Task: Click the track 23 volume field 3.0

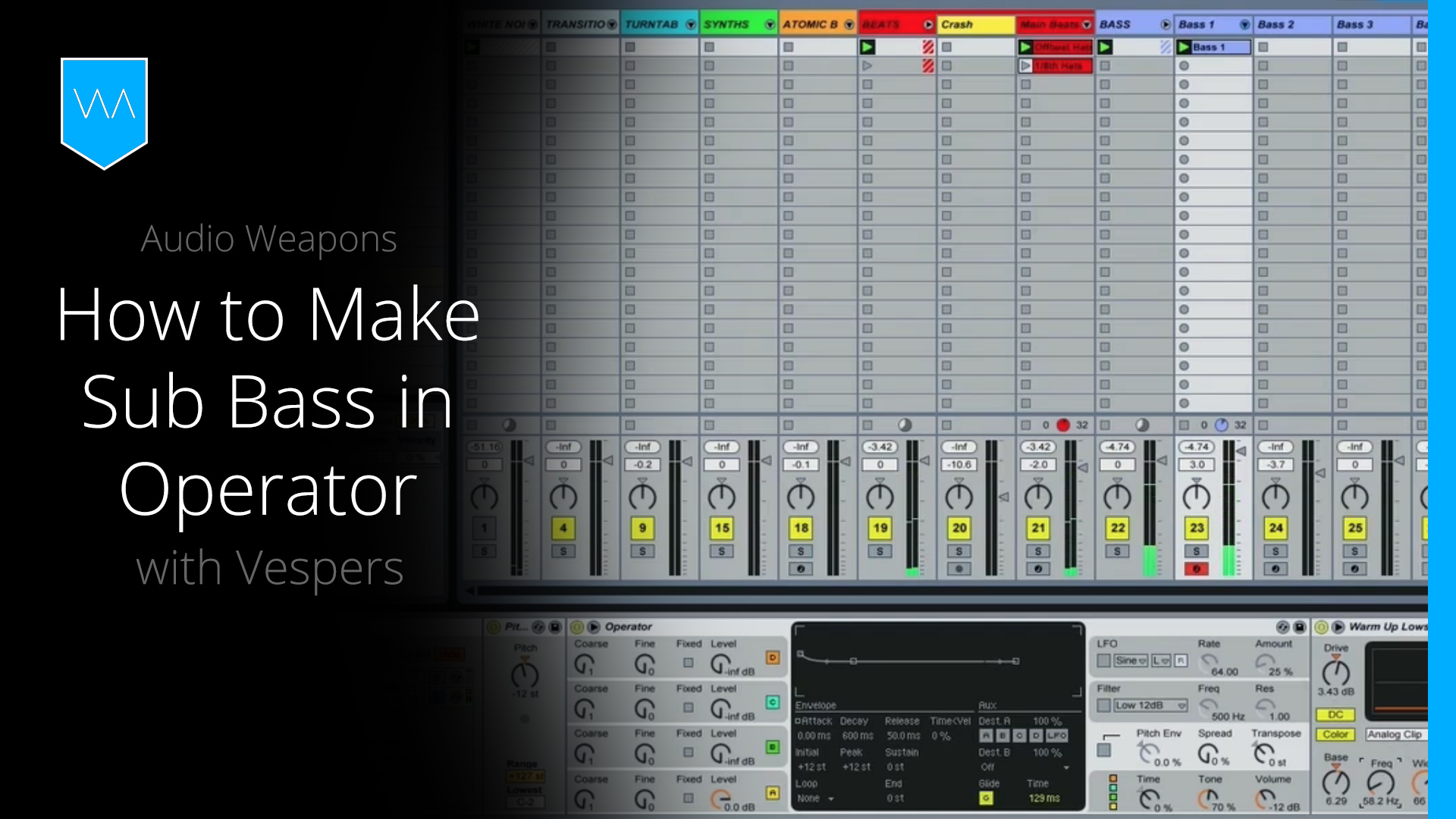Action: [1197, 465]
